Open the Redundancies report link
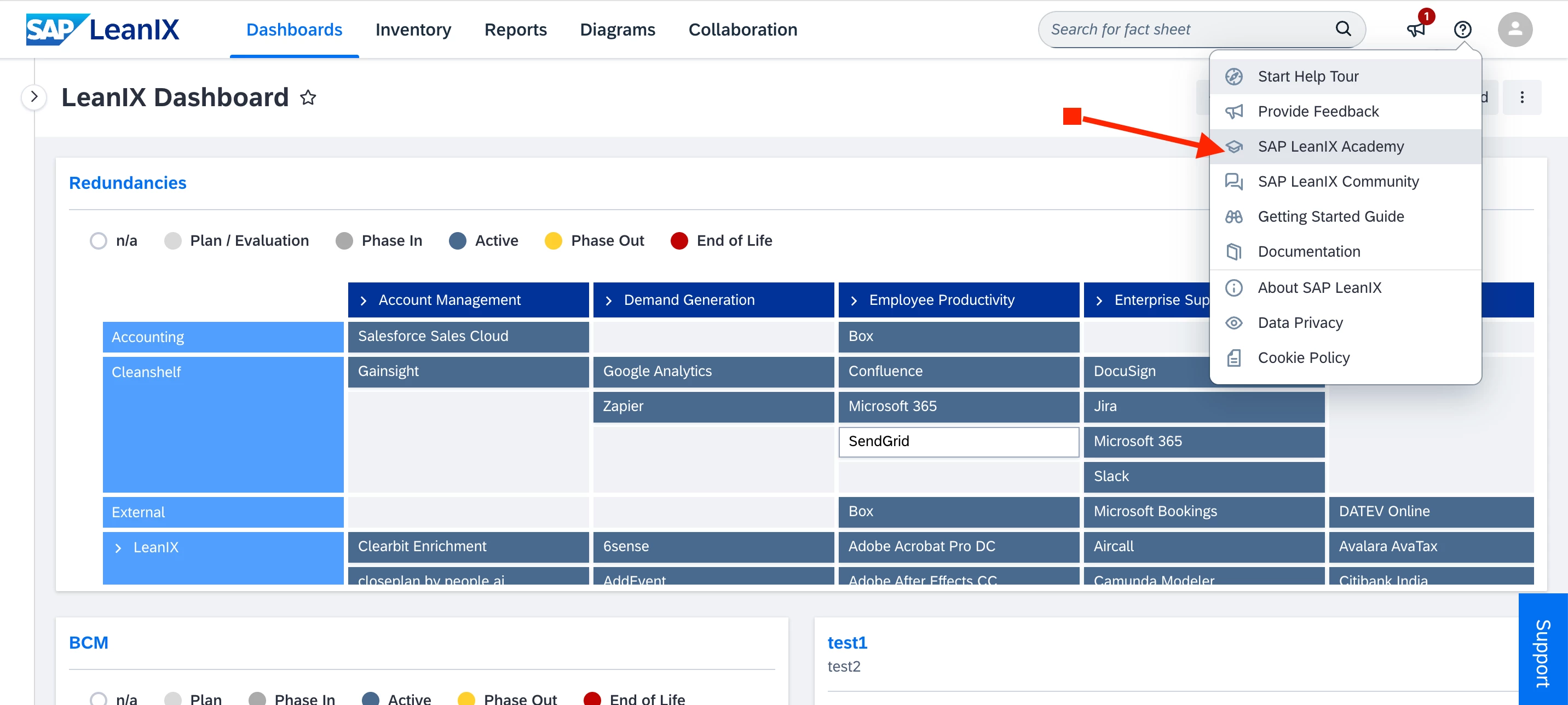This screenshot has width=1568, height=705. (127, 183)
